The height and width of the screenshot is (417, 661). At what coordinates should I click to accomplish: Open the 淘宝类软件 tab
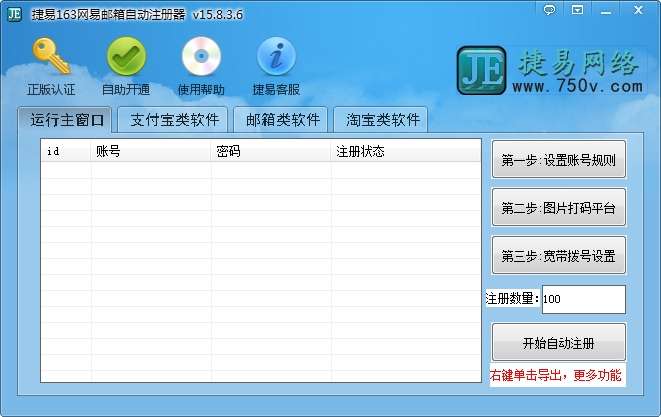(382, 120)
